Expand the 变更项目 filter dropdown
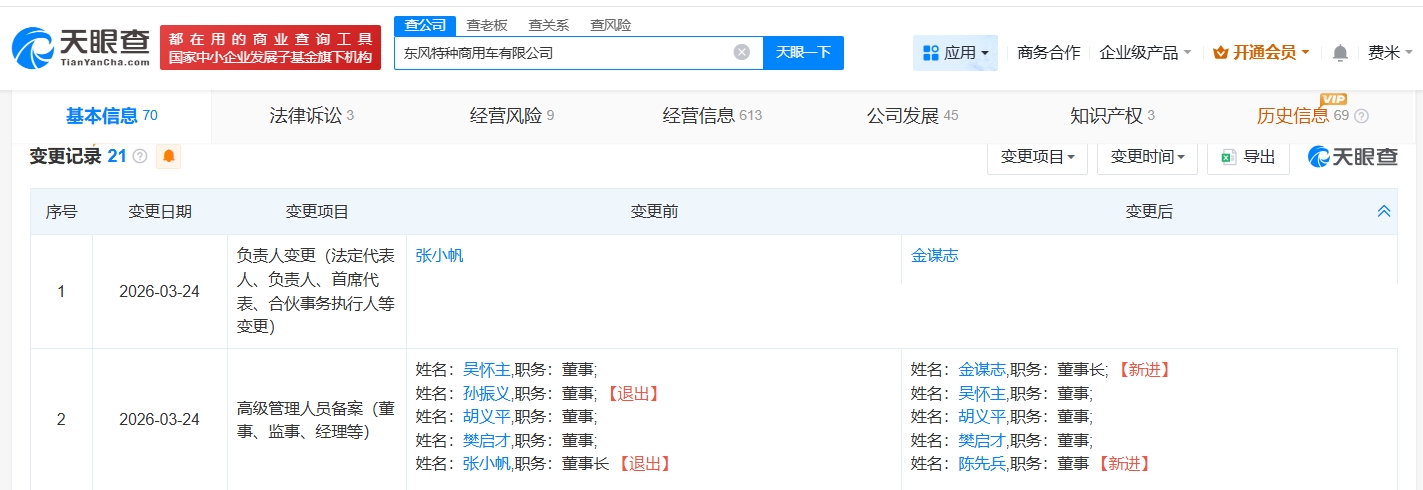 pyautogui.click(x=1037, y=157)
